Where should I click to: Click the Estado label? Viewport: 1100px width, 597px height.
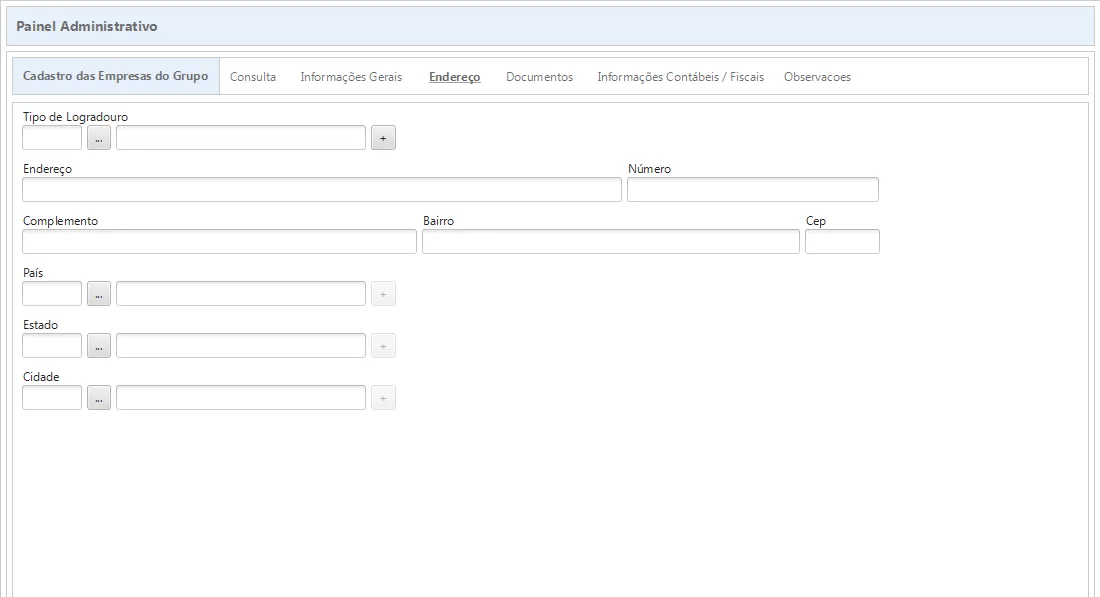(x=41, y=325)
